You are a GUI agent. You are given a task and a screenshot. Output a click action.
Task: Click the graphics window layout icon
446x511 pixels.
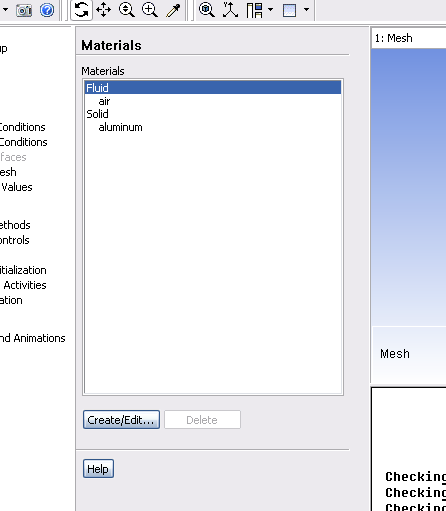pos(289,10)
